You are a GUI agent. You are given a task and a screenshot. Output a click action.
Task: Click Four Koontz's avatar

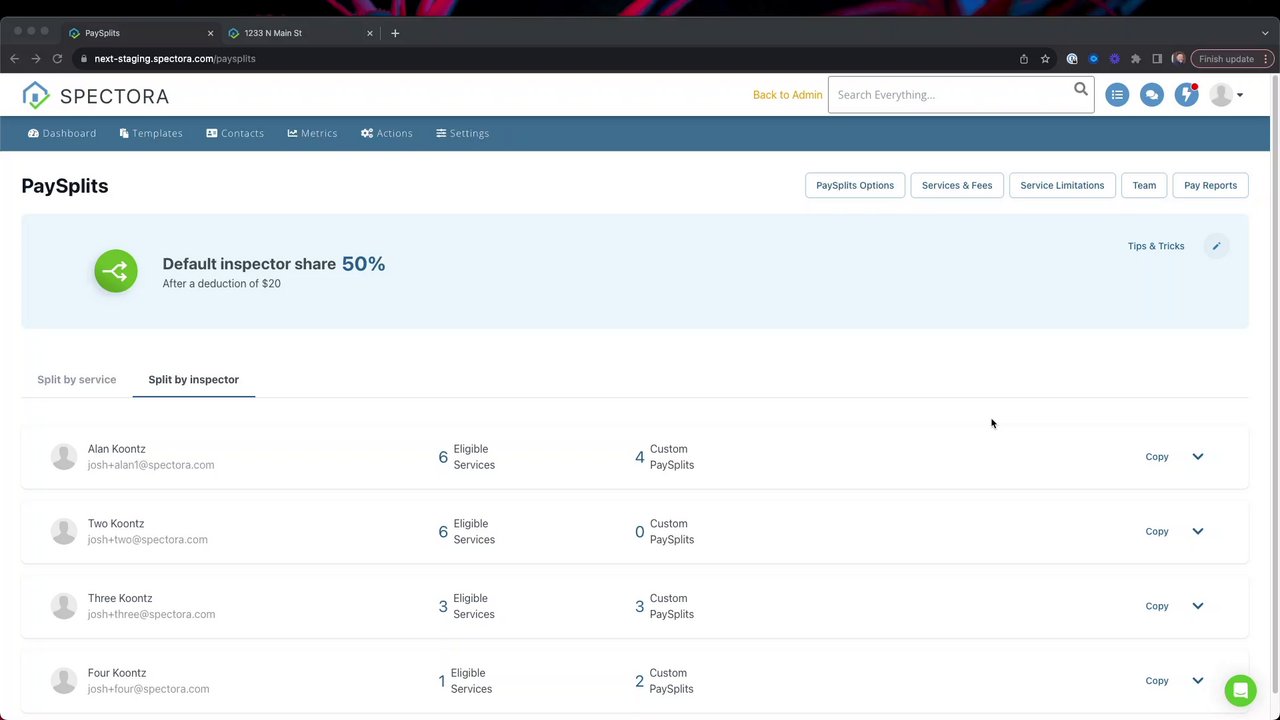pyautogui.click(x=64, y=681)
